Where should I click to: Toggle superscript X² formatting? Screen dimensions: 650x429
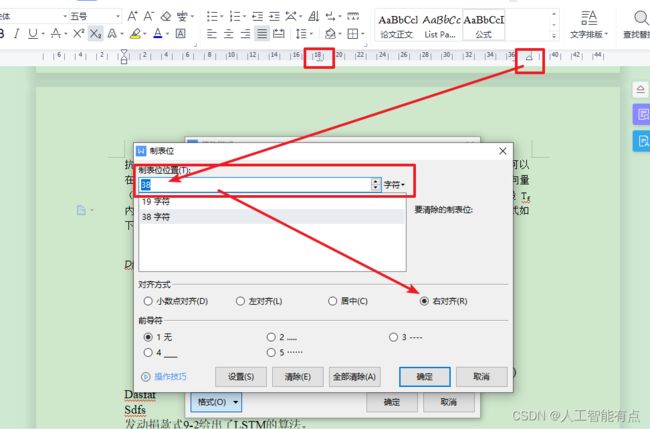[78, 33]
